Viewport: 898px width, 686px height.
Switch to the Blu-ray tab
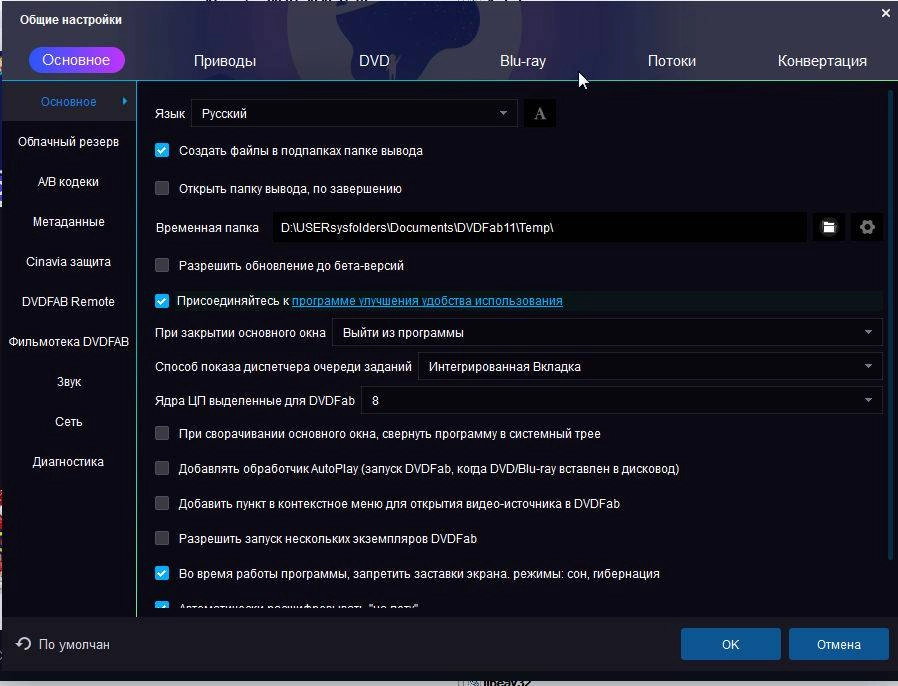point(523,61)
